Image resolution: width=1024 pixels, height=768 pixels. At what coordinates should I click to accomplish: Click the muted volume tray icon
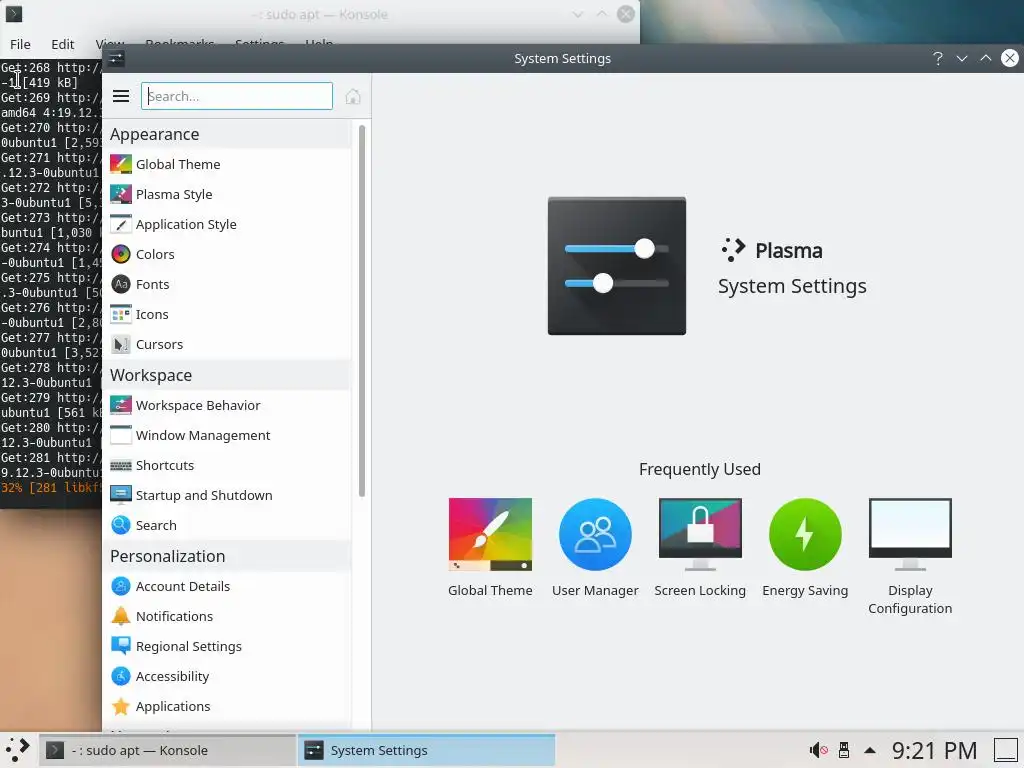pos(818,750)
